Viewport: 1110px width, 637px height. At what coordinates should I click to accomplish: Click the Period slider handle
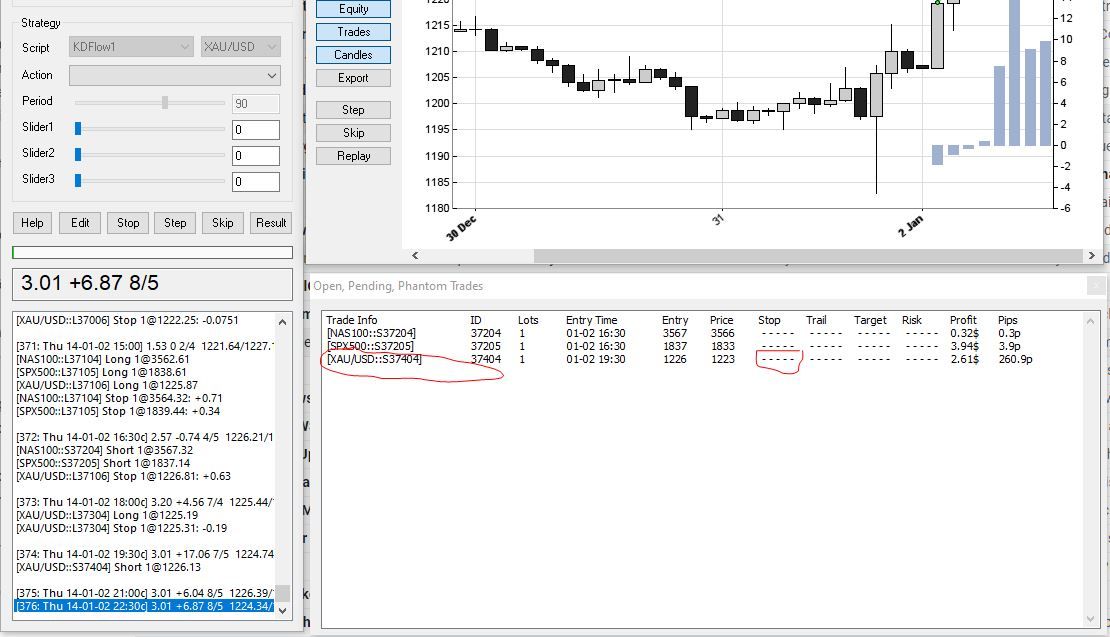[x=165, y=102]
